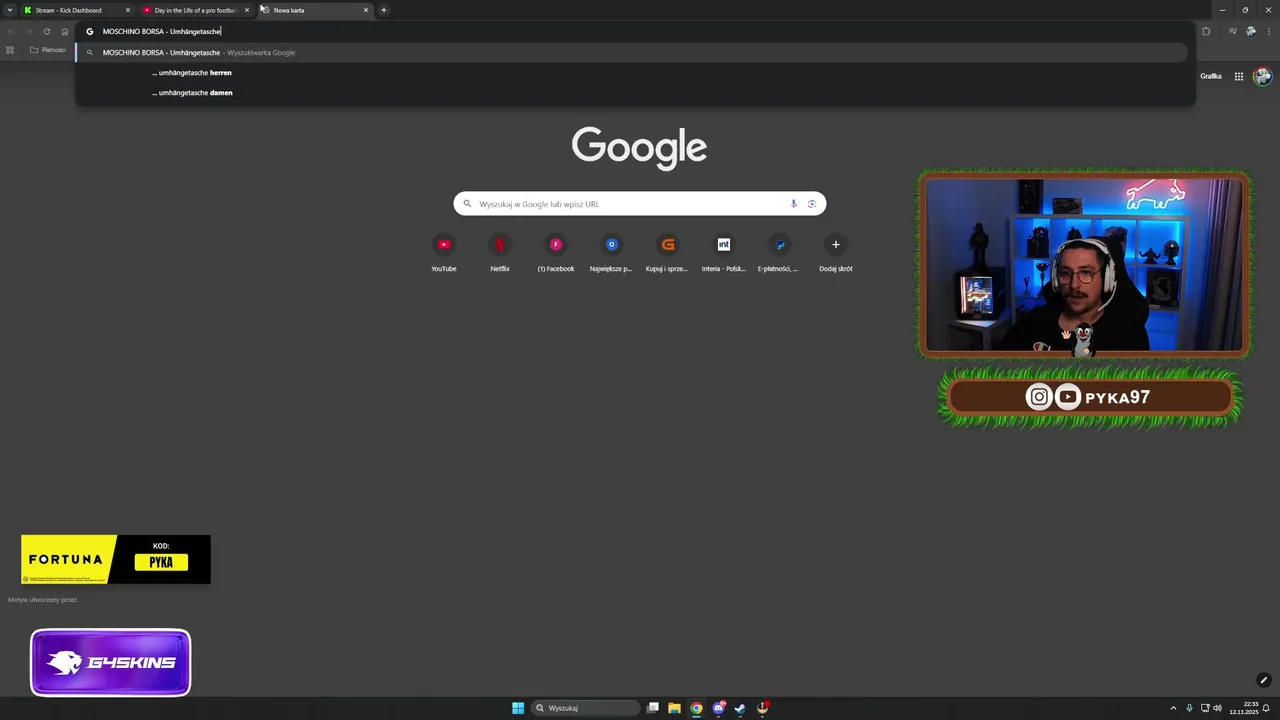Open the Chrome extensions puzzle icon
Screen dimensions: 1280x720
(x=1206, y=31)
